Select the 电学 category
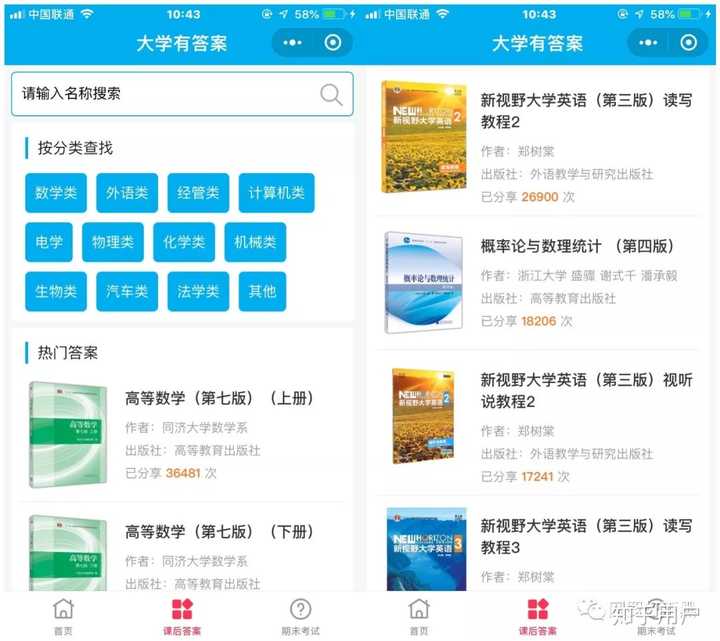The height and width of the screenshot is (641, 720). pyautogui.click(x=49, y=242)
